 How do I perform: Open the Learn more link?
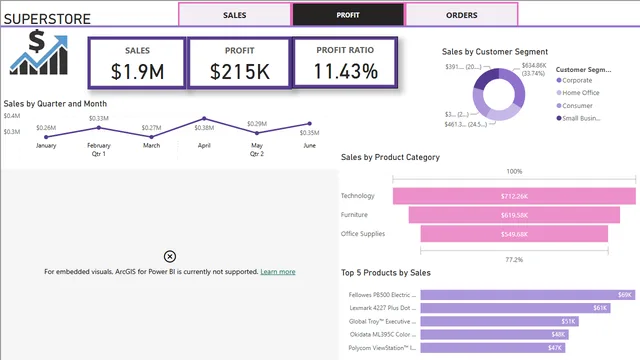[278, 272]
